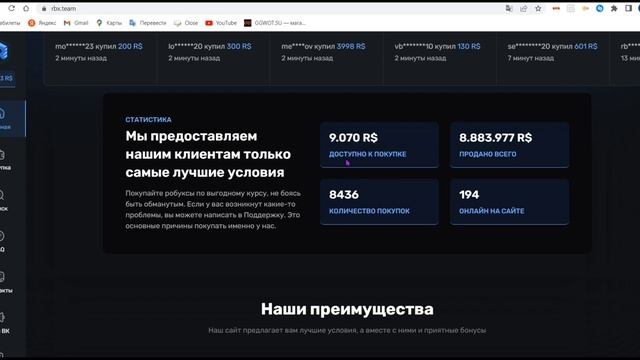
Task: Click the 8436 Количество покупок card
Action: pyautogui.click(x=379, y=202)
